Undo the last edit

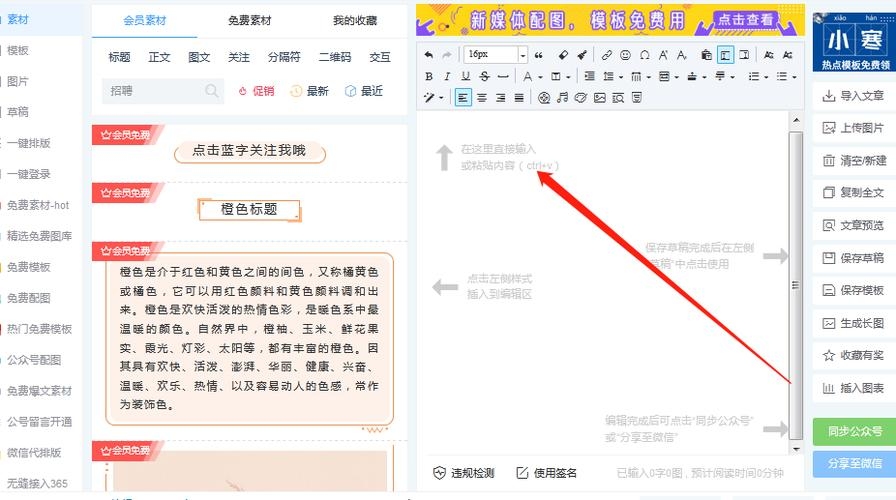pyautogui.click(x=429, y=55)
